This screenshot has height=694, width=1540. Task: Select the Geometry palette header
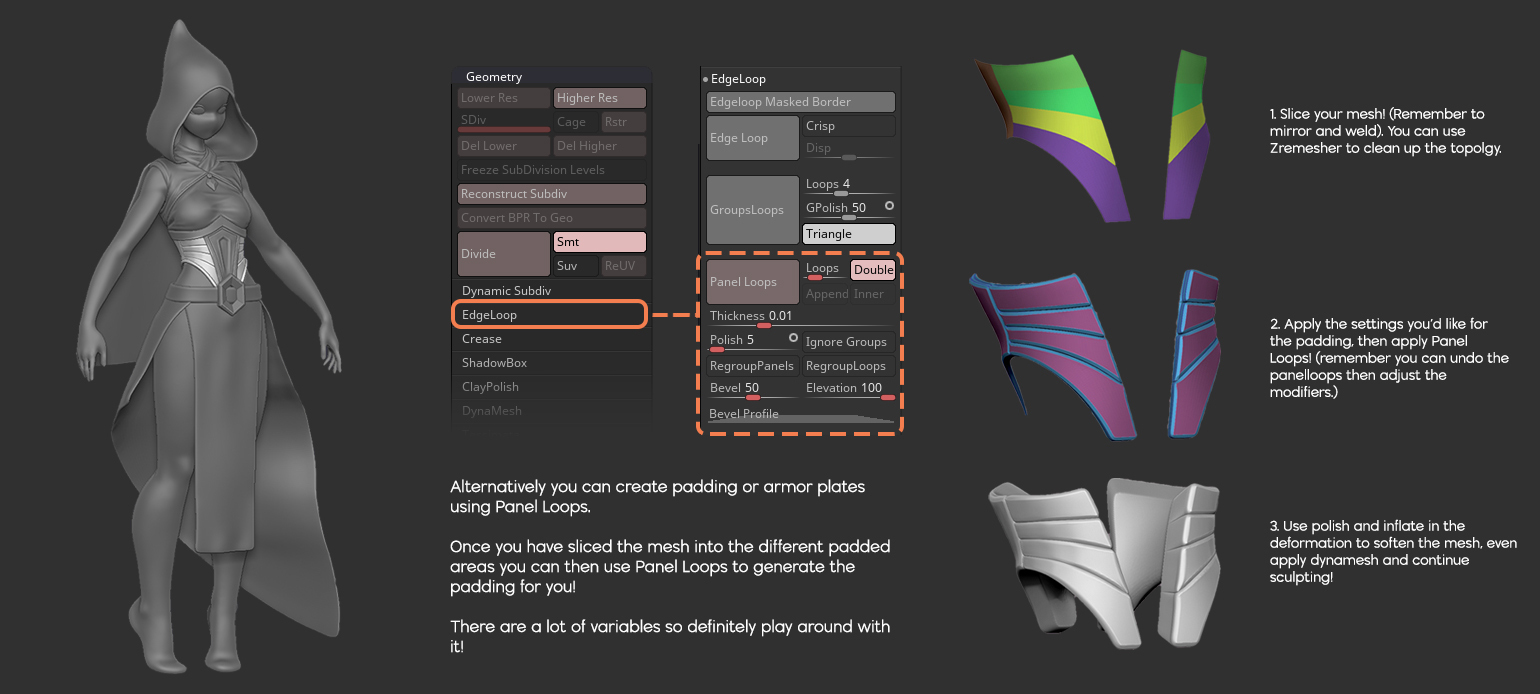click(493, 76)
